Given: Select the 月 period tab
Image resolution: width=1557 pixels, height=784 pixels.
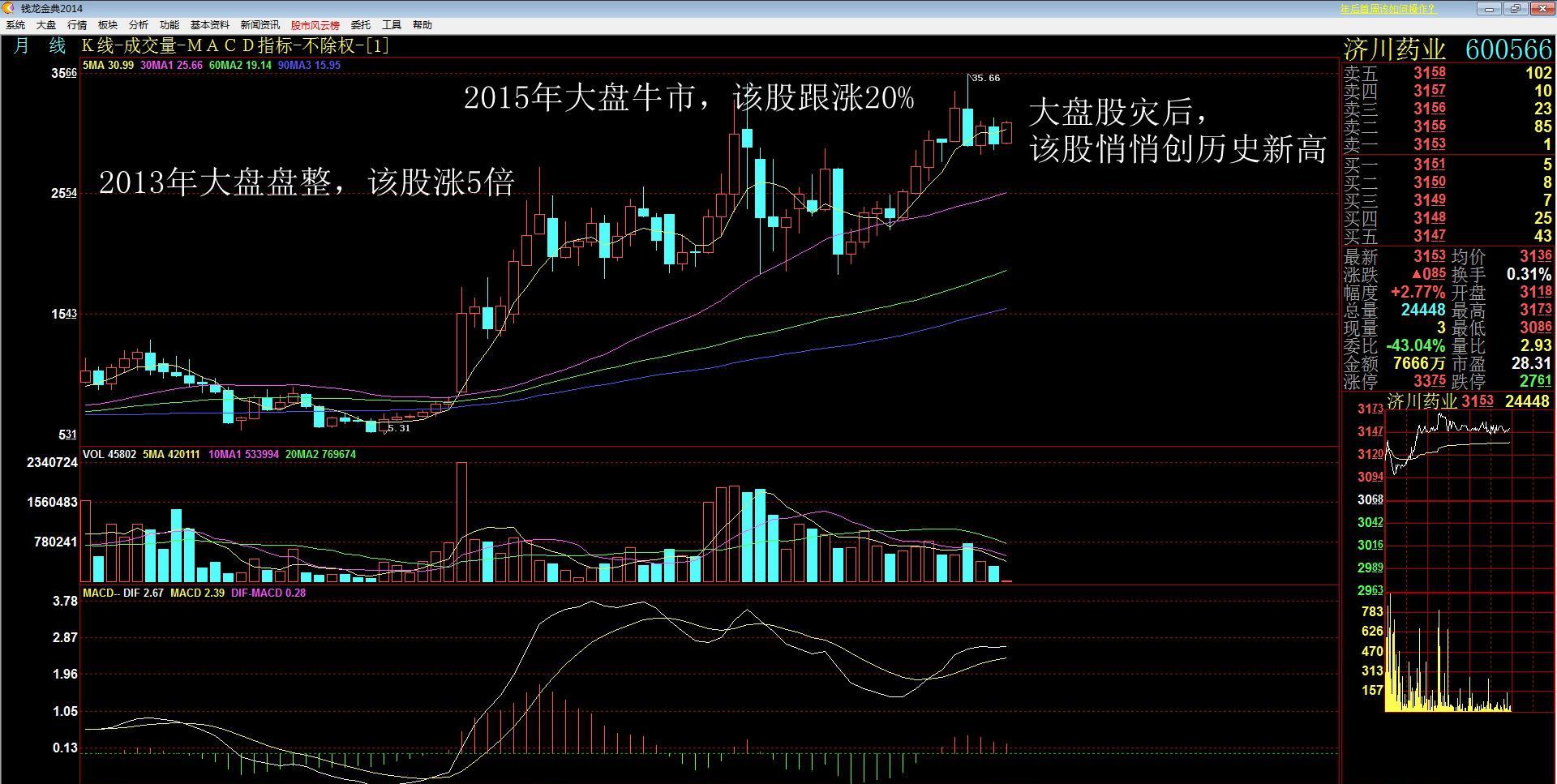Looking at the screenshot, I should (x=20, y=46).
